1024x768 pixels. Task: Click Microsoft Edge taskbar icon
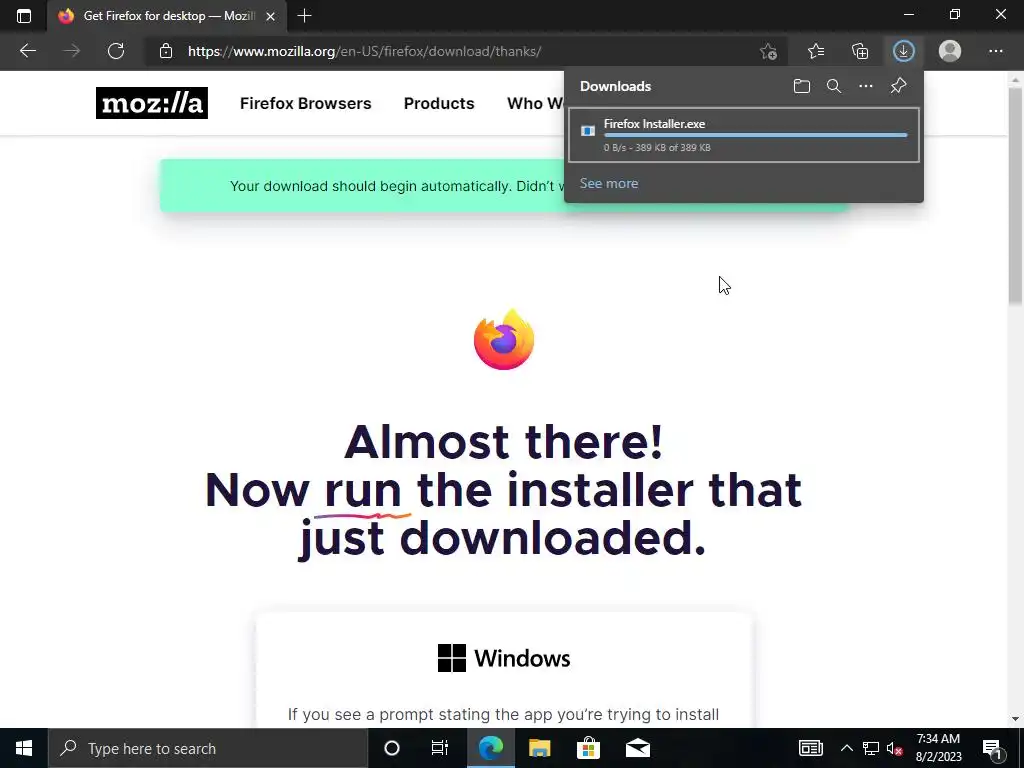490,748
